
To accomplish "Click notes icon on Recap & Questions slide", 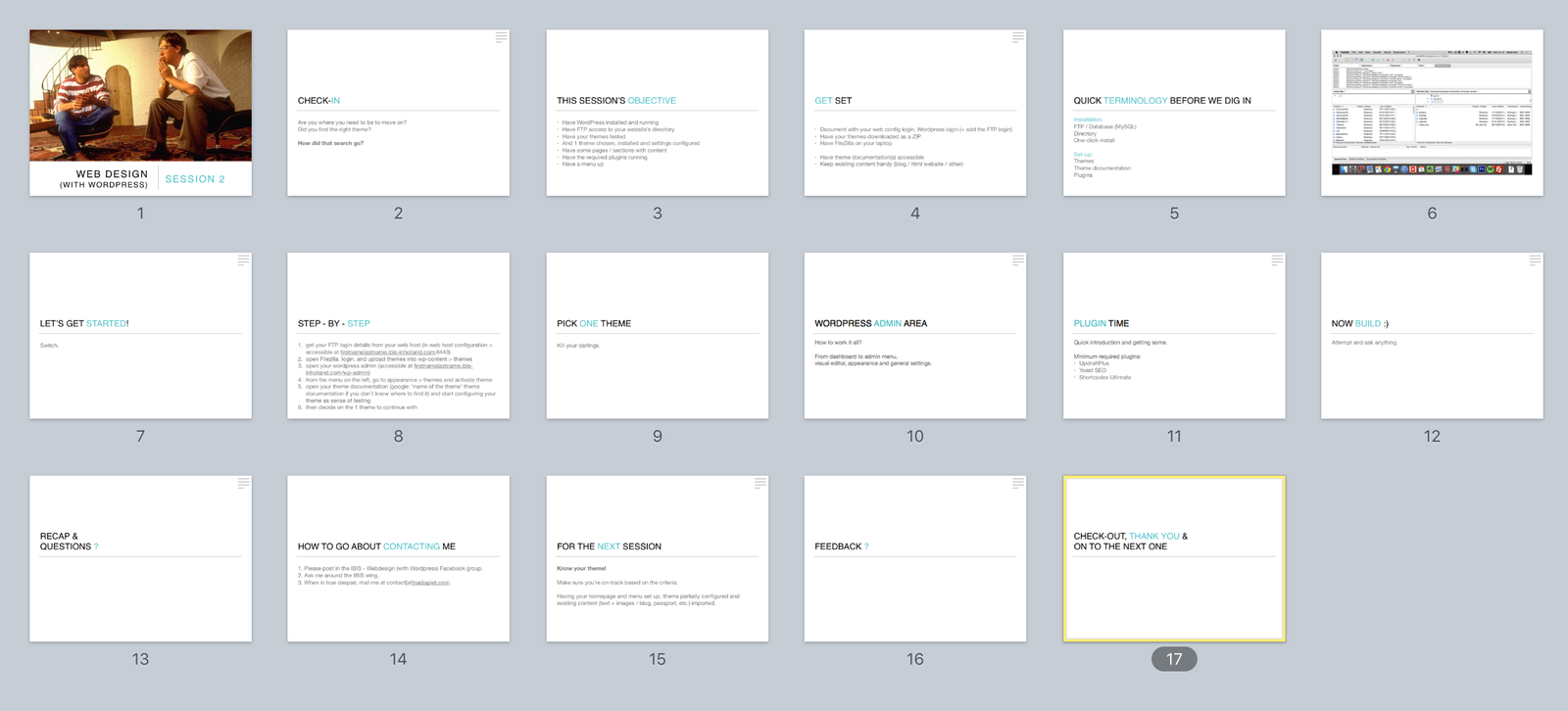I will 243,484.
